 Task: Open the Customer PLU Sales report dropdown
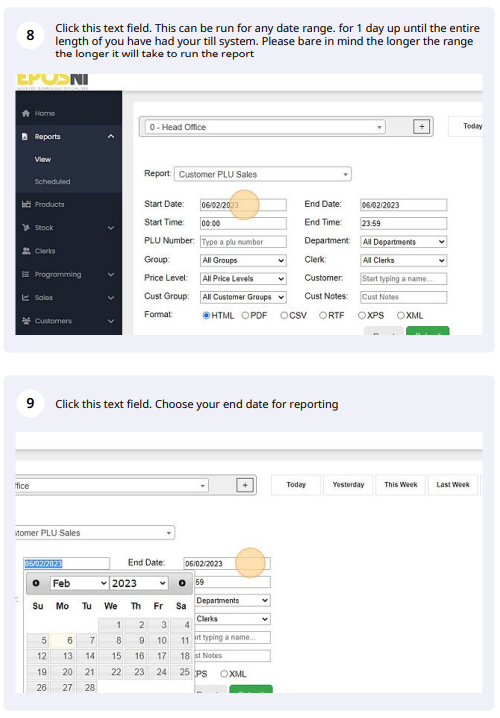point(263,174)
